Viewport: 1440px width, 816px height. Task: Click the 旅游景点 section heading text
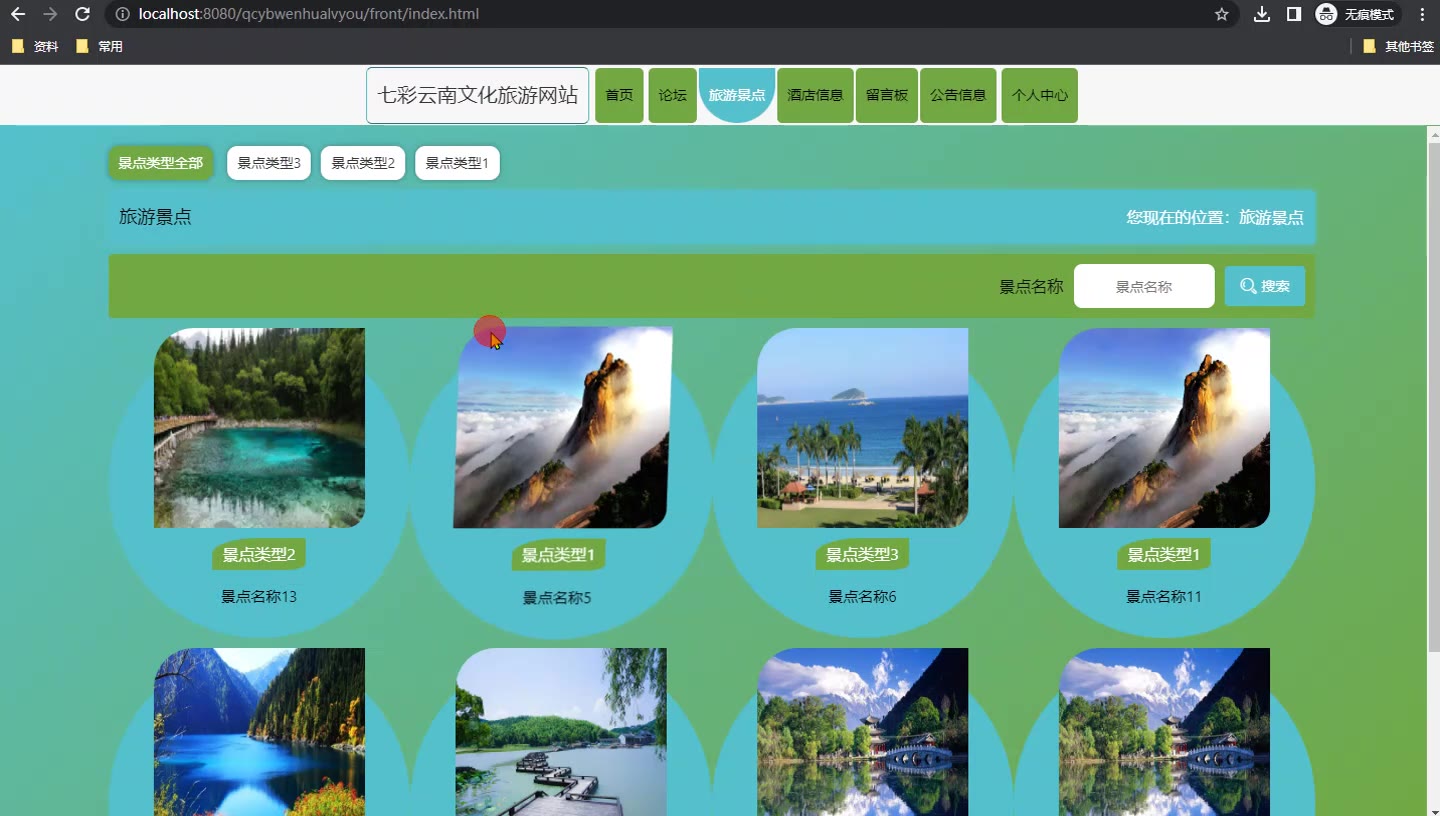coord(155,217)
